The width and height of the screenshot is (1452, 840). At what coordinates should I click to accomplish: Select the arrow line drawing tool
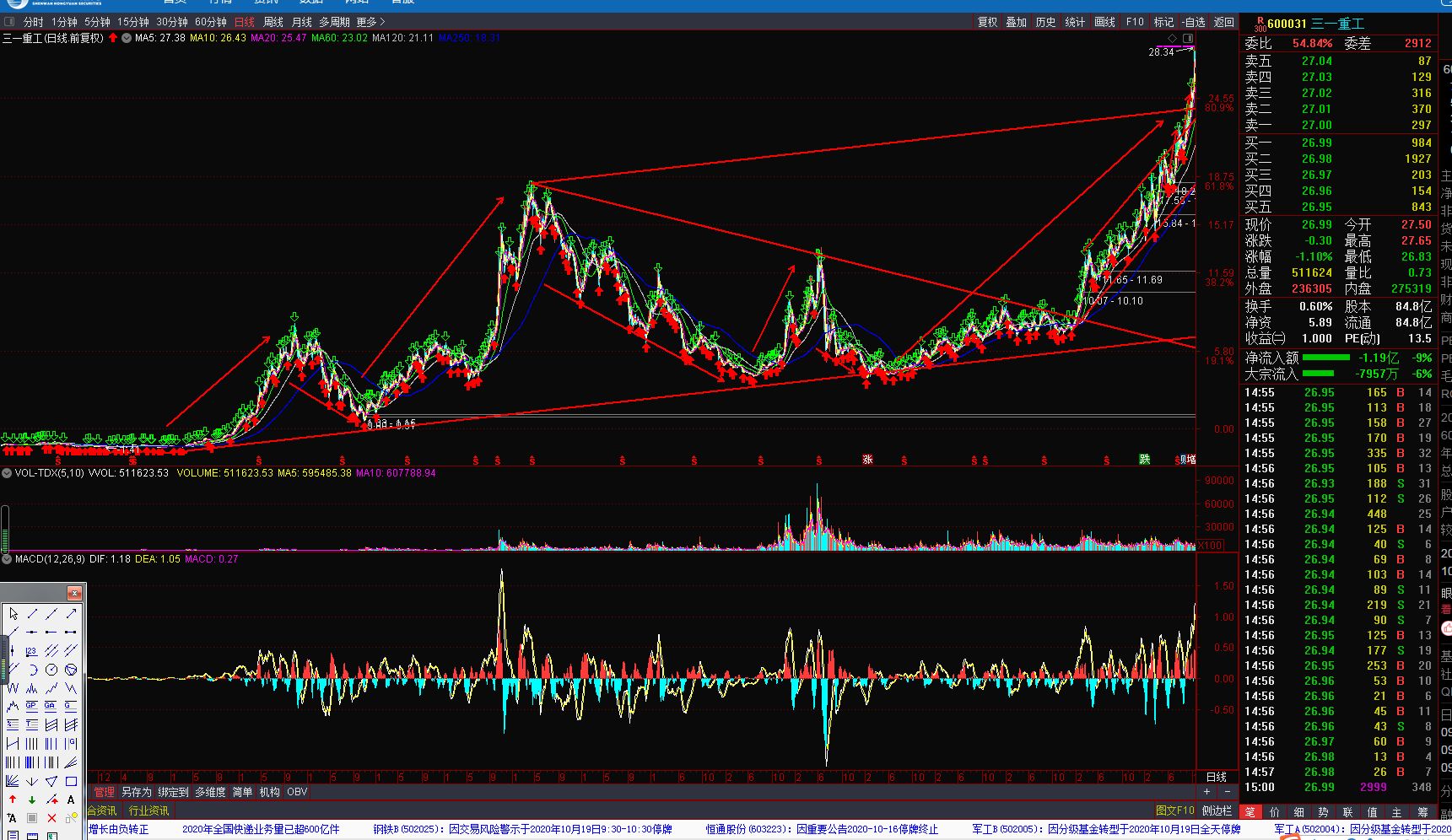tap(71, 613)
